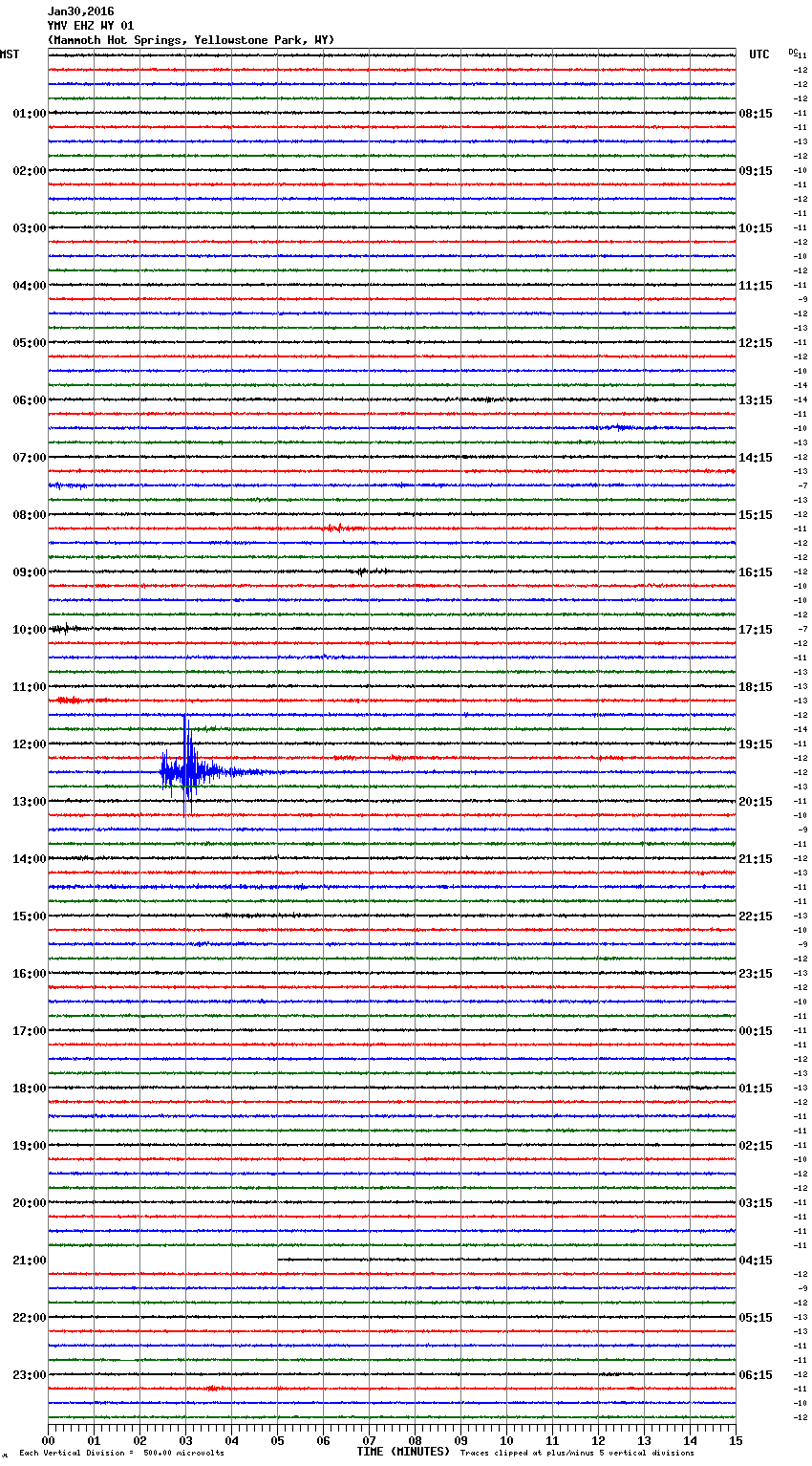The height and width of the screenshot is (1466, 812).
Task: Click the 10:00 MST row label
Action: coord(30,630)
